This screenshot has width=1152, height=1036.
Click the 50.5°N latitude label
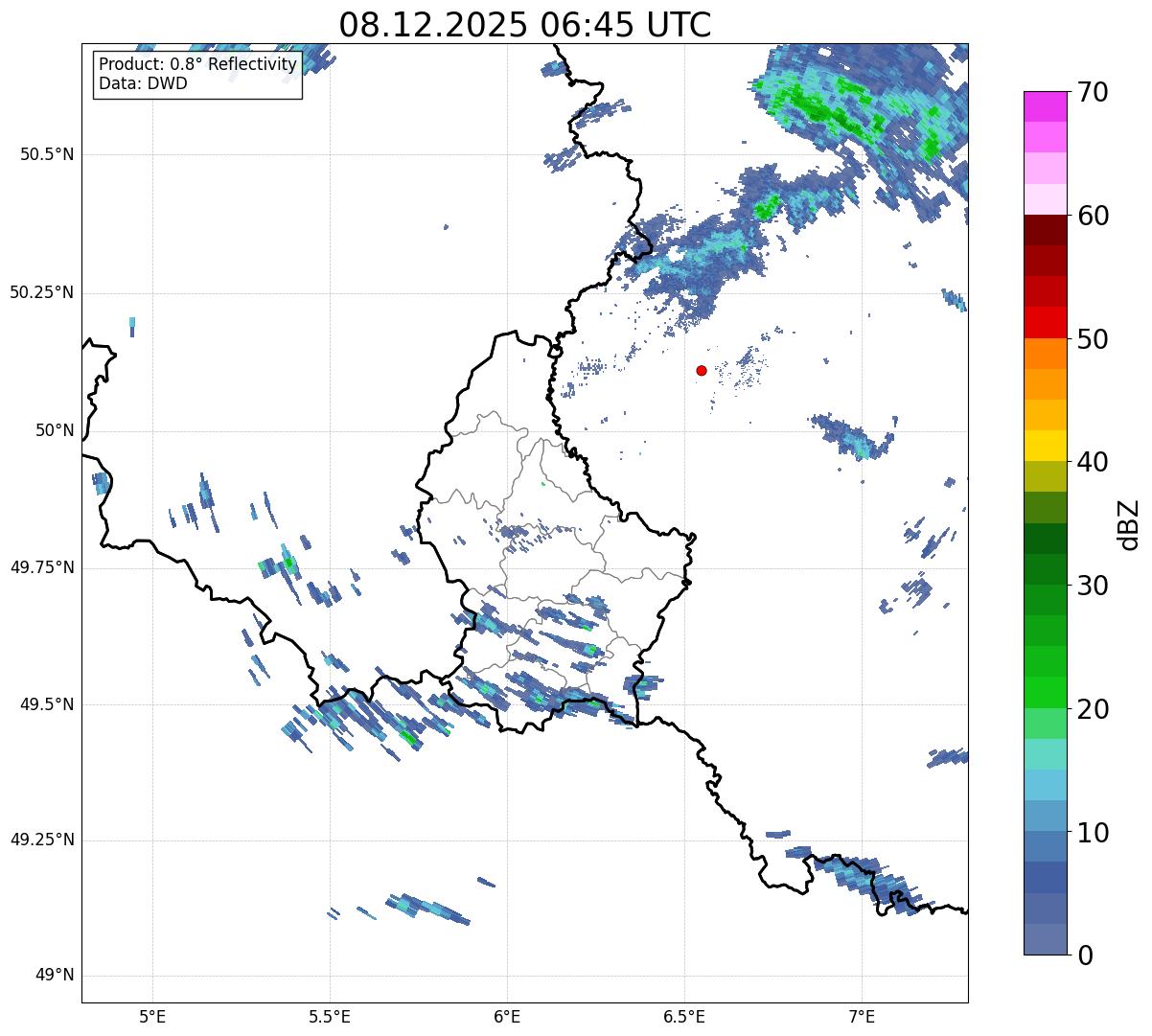coord(47,154)
